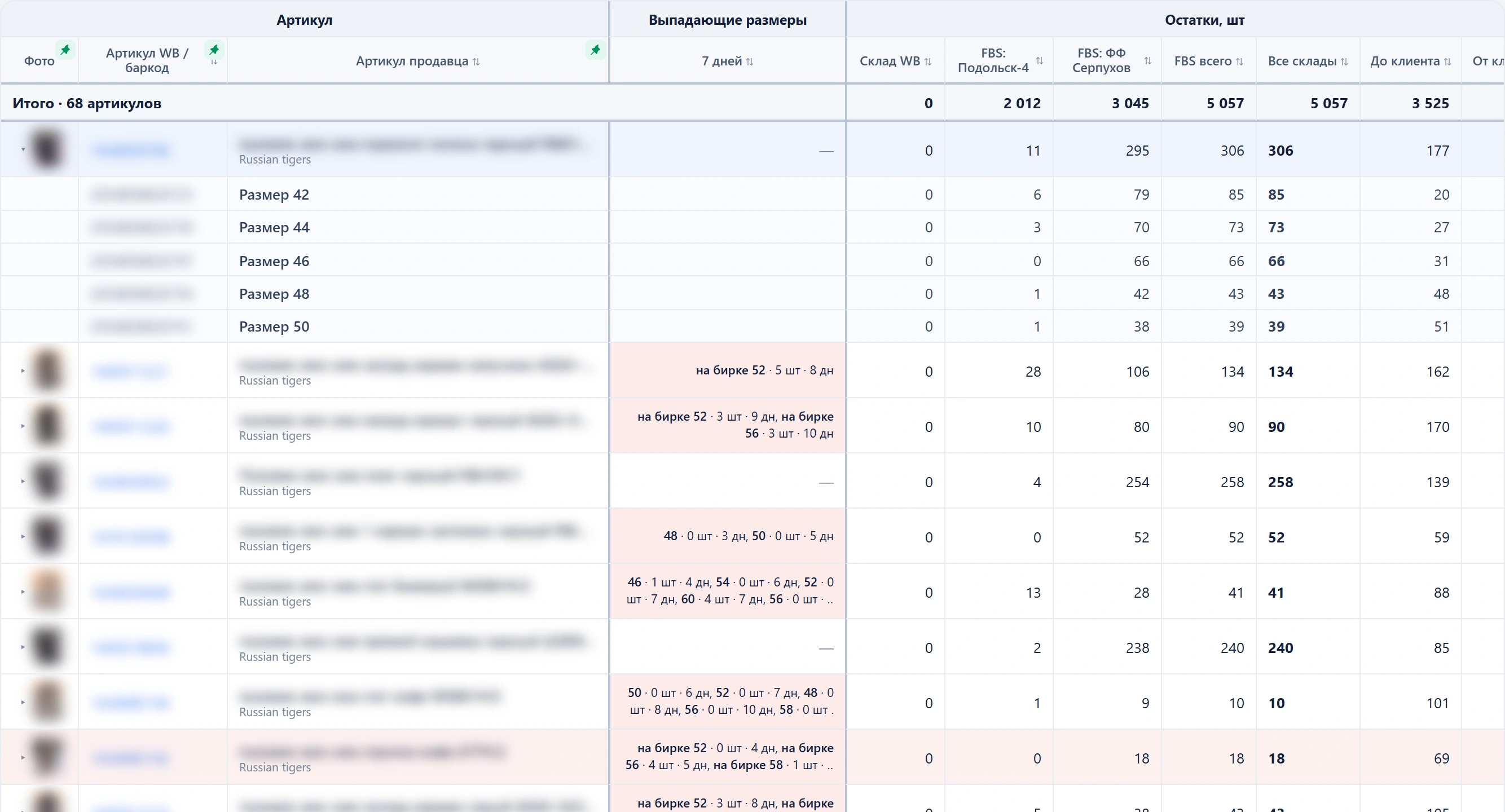Select the Размер 48 row label
Viewport: 1505px width, 812px height.
click(x=274, y=294)
